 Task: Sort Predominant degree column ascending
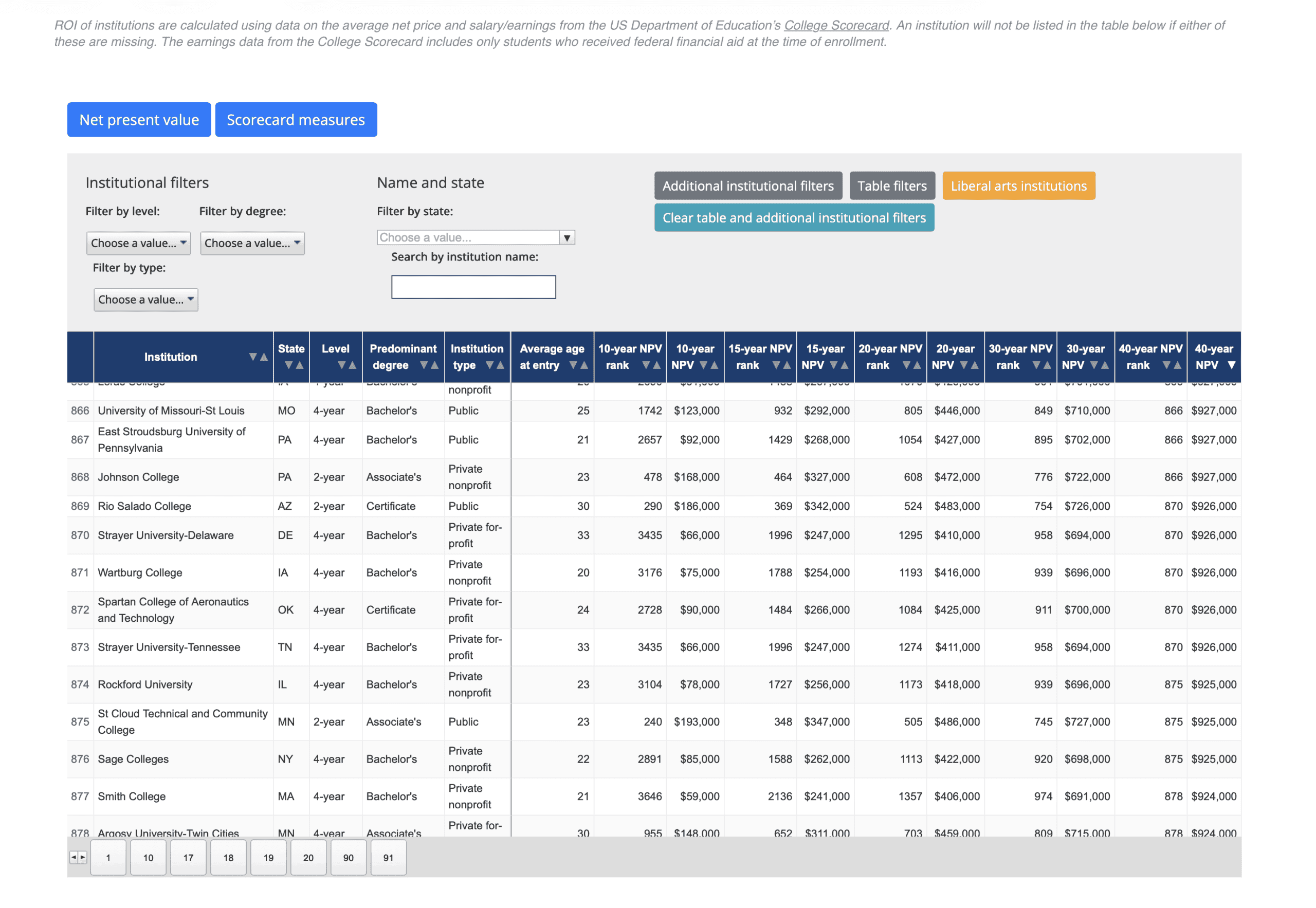click(434, 365)
